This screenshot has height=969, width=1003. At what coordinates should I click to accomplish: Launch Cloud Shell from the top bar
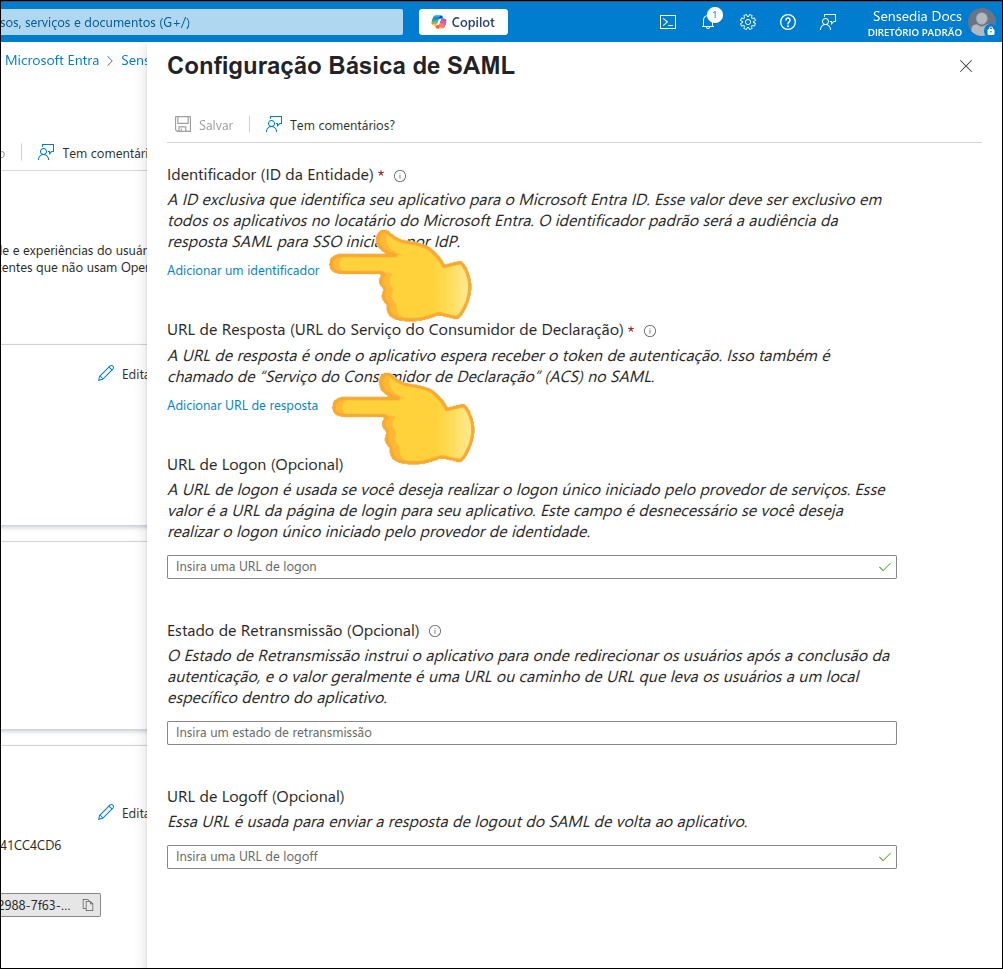667,21
